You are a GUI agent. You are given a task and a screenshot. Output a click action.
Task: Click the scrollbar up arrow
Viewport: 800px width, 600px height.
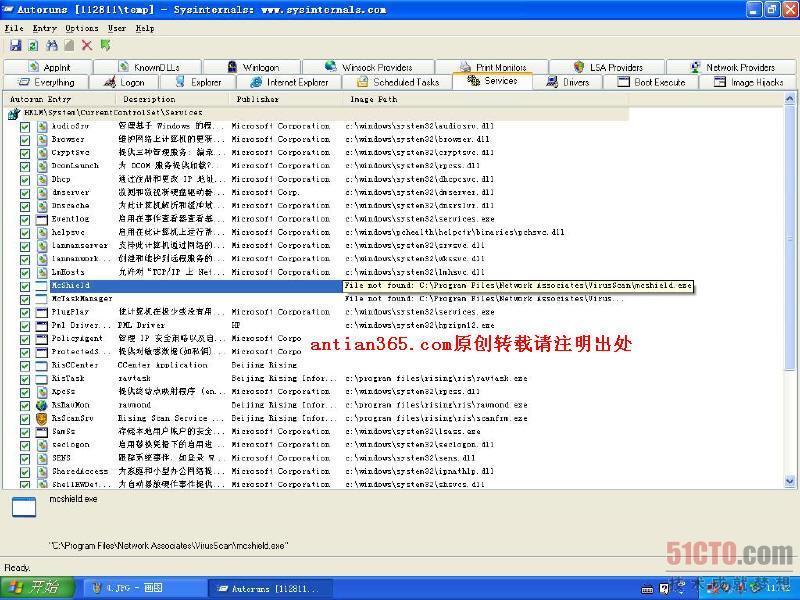pyautogui.click(x=789, y=99)
